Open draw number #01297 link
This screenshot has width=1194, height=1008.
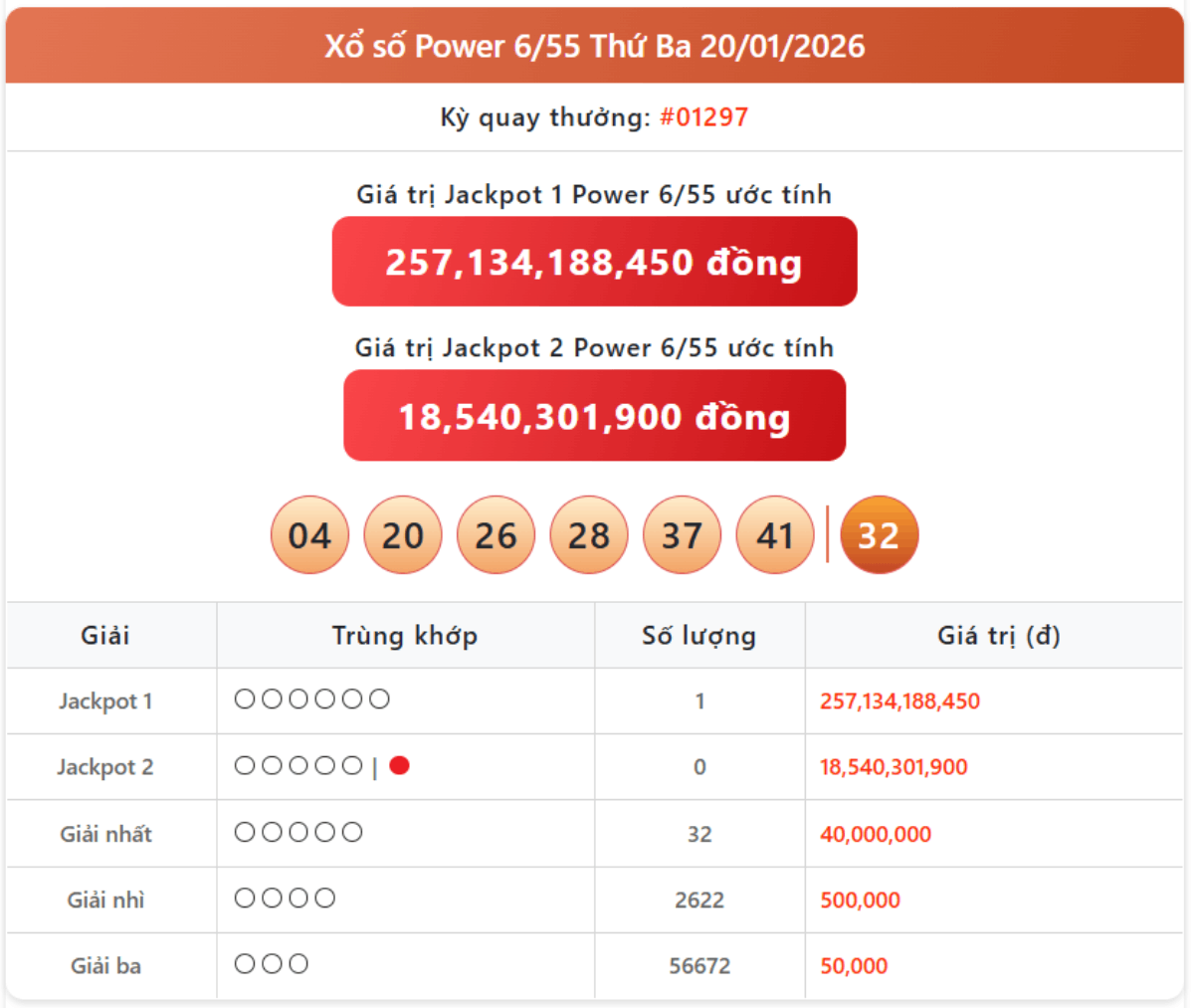point(703,117)
